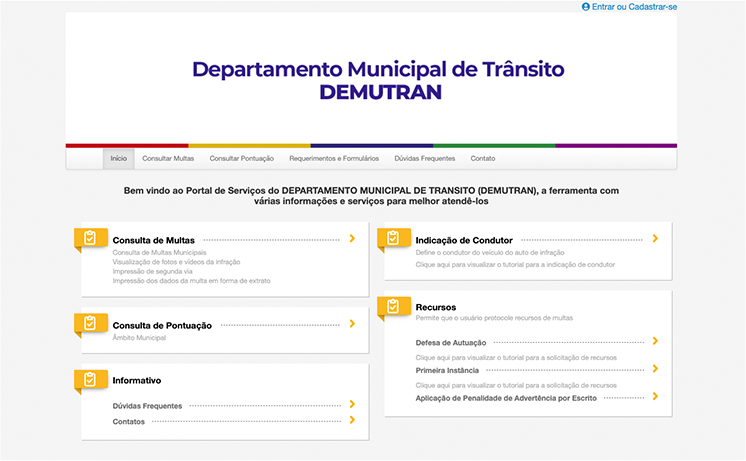Open tutorial link below Defesa de Autuação

coord(516,357)
